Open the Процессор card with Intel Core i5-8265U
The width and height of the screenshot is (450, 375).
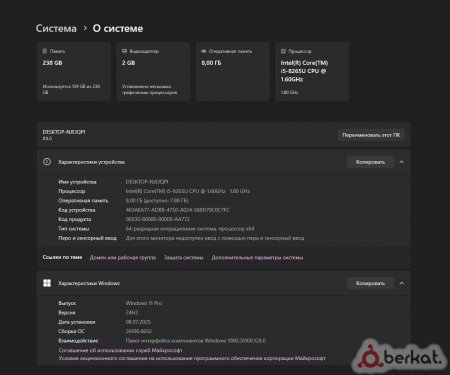pos(312,71)
